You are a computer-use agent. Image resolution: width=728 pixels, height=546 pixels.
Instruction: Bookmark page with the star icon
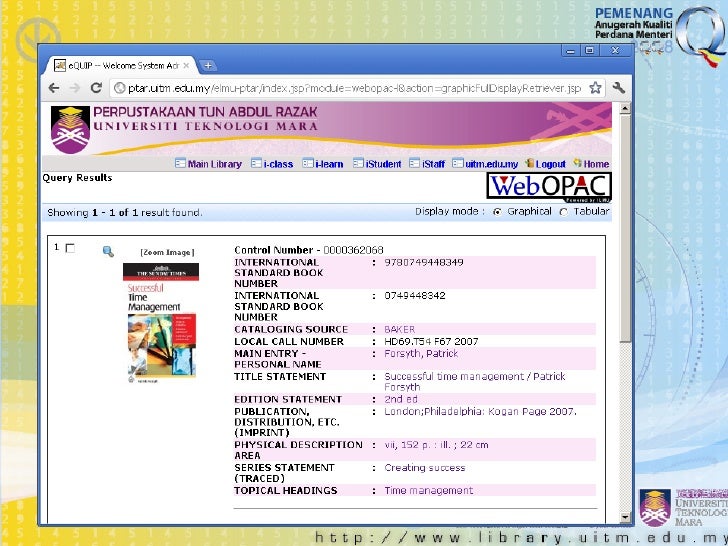595,87
